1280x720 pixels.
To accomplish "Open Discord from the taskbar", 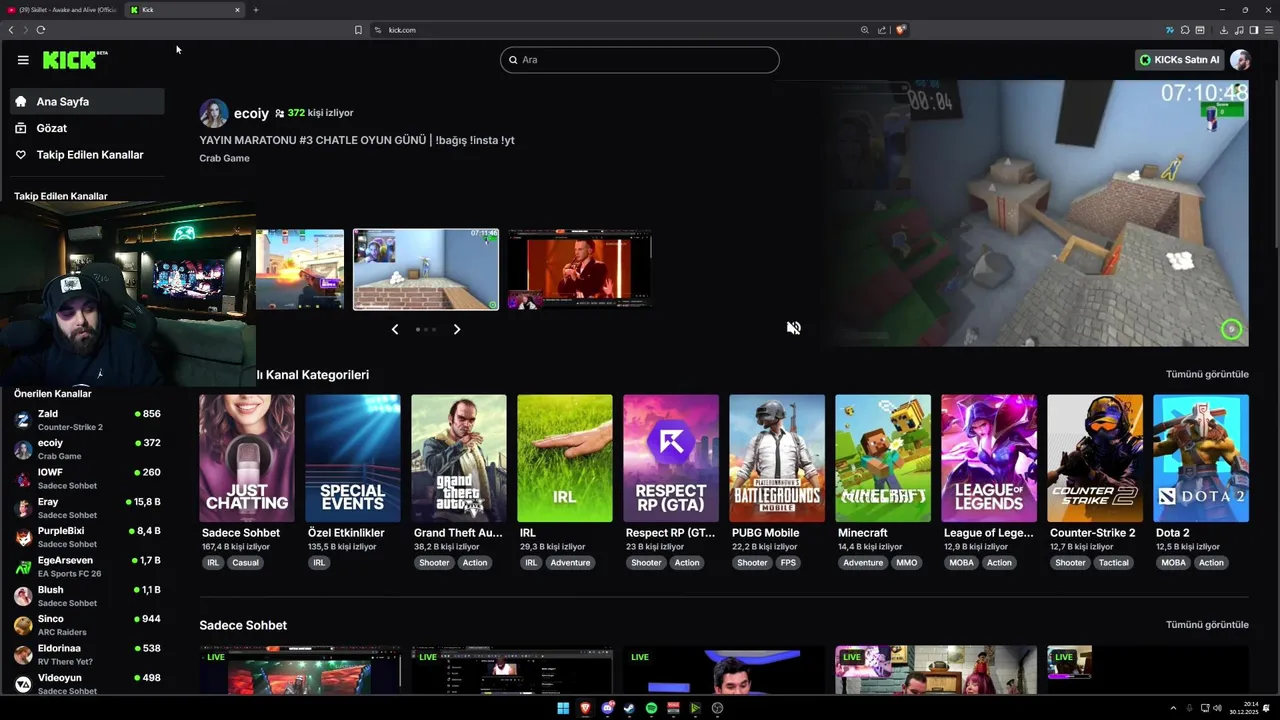I will pyautogui.click(x=607, y=708).
